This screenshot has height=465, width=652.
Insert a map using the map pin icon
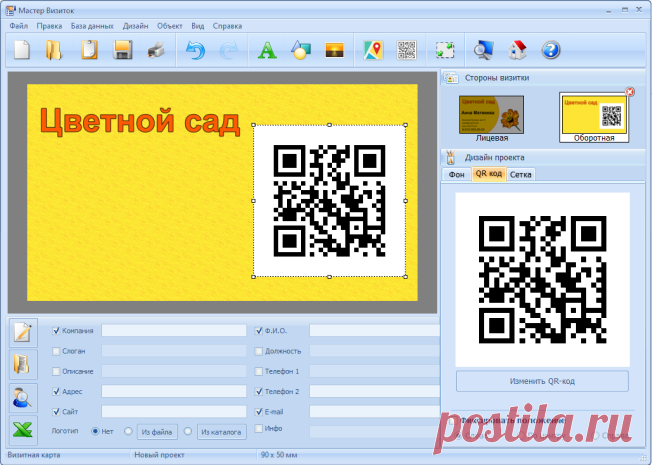[373, 49]
